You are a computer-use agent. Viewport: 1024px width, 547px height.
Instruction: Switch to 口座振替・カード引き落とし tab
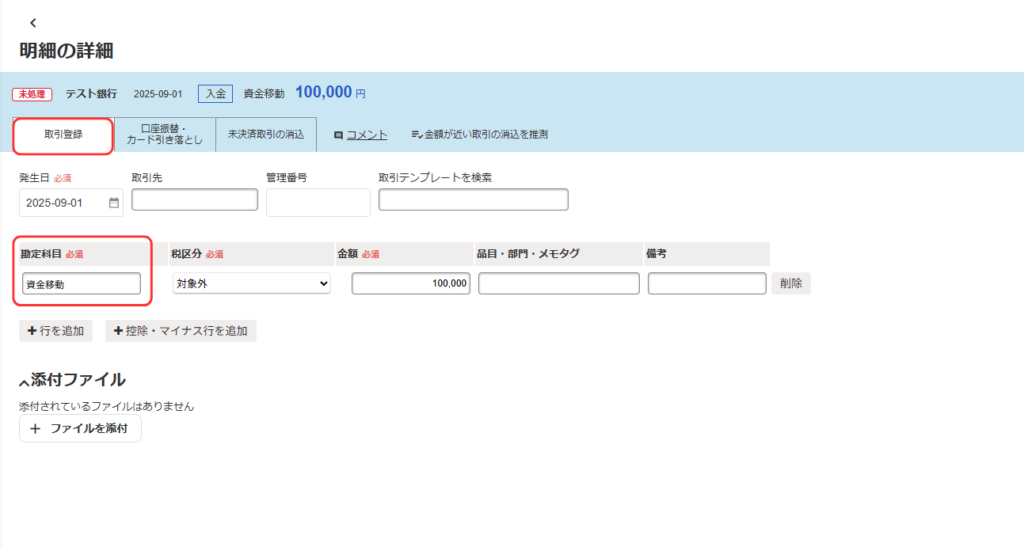tap(165, 134)
